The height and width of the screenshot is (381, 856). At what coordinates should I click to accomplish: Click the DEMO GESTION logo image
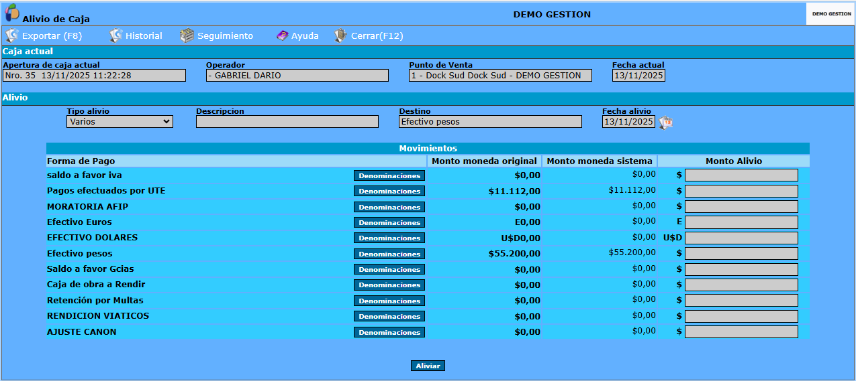pos(830,14)
